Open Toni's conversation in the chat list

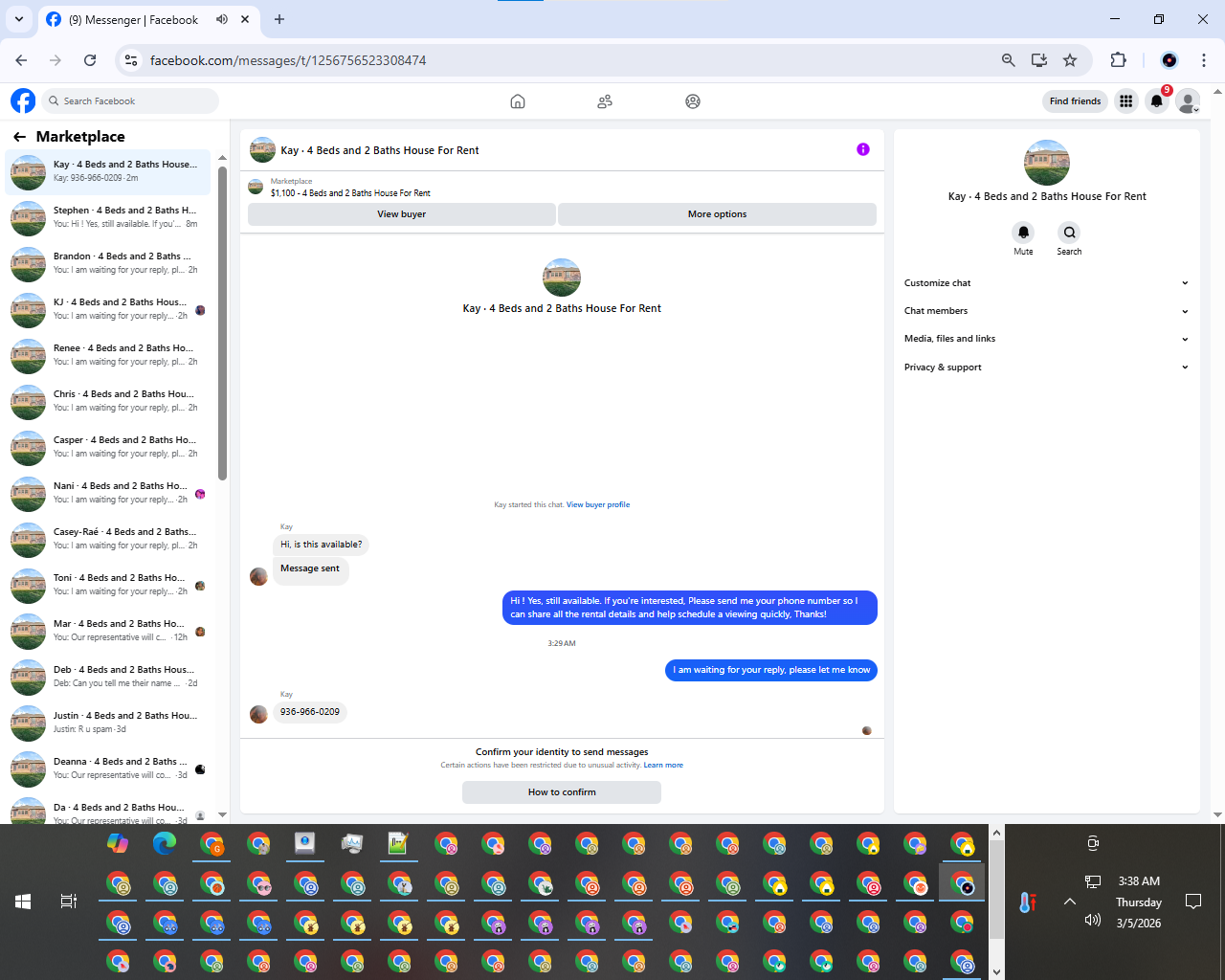(x=107, y=586)
